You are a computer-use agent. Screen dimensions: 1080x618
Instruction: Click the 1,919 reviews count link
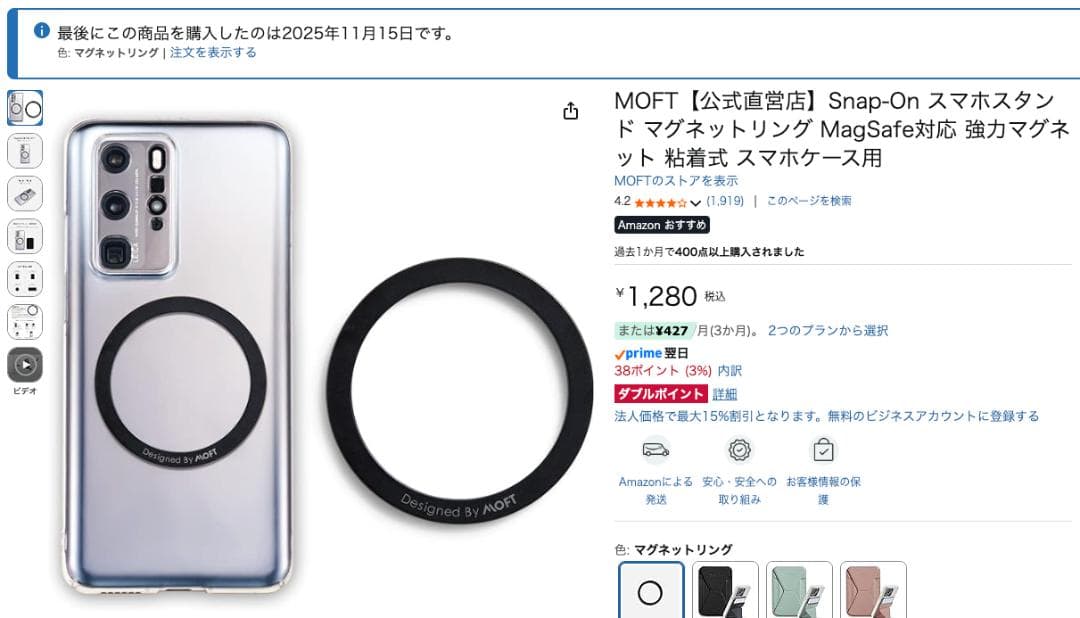(x=725, y=201)
